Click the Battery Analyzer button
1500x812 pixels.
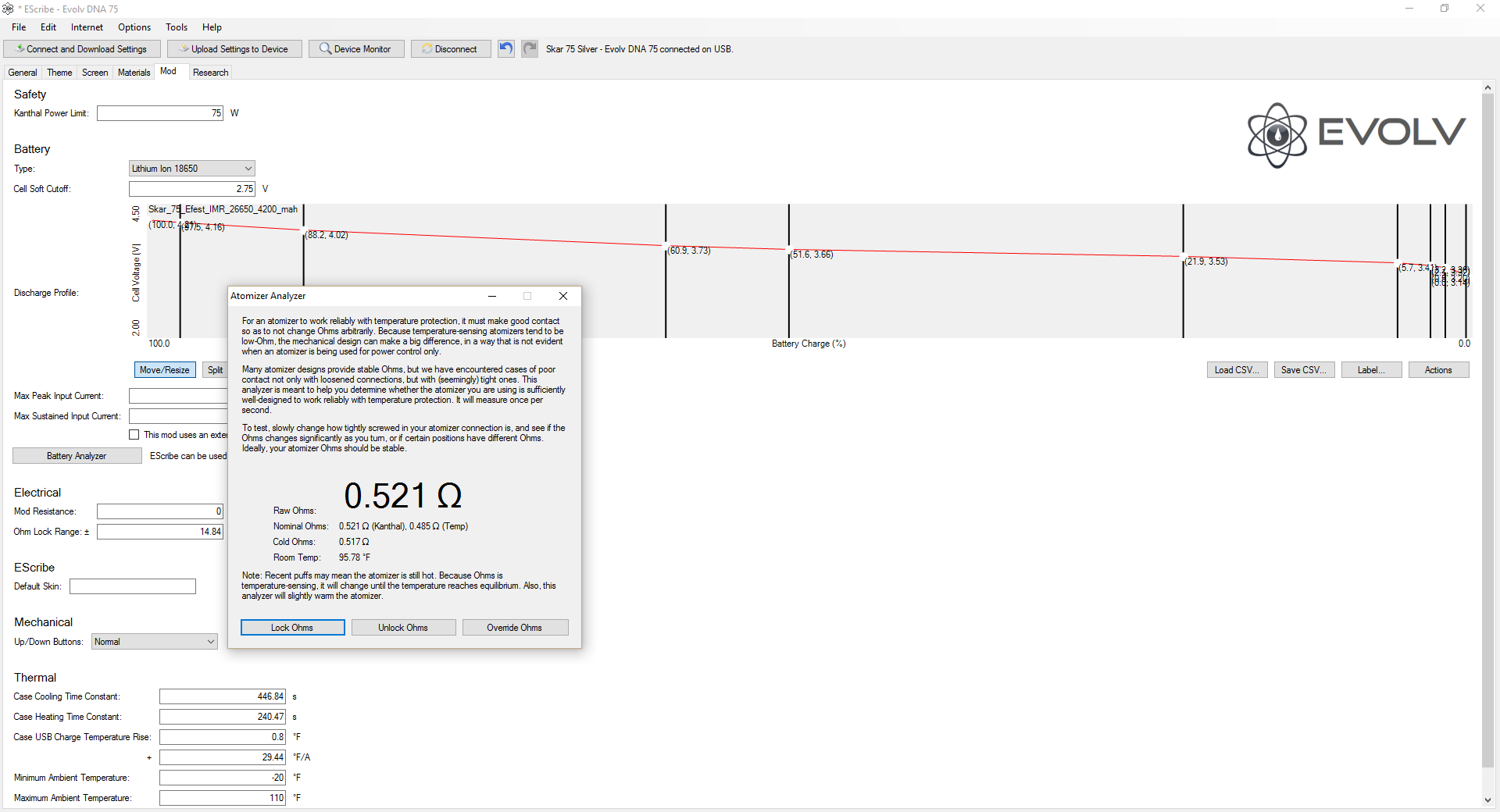77,456
